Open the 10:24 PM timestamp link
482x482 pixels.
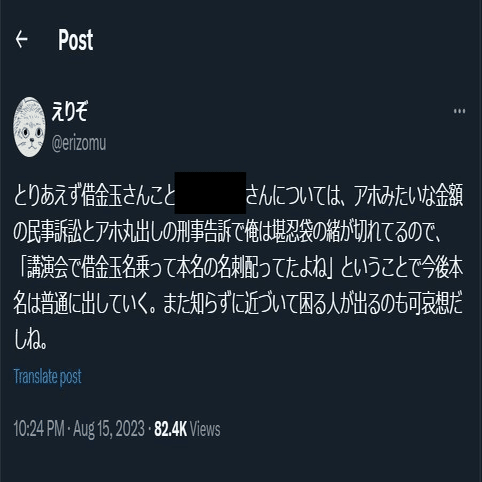pyautogui.click(x=39, y=429)
